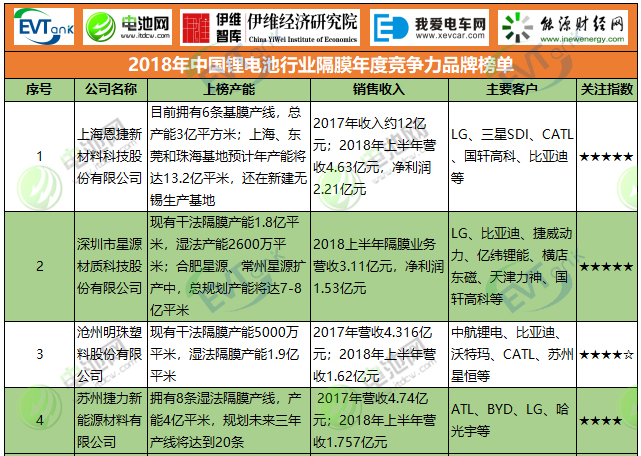Open the 上海恩捷新材料科技股份有限公司 company name
641x456 pixels.
click(x=110, y=157)
